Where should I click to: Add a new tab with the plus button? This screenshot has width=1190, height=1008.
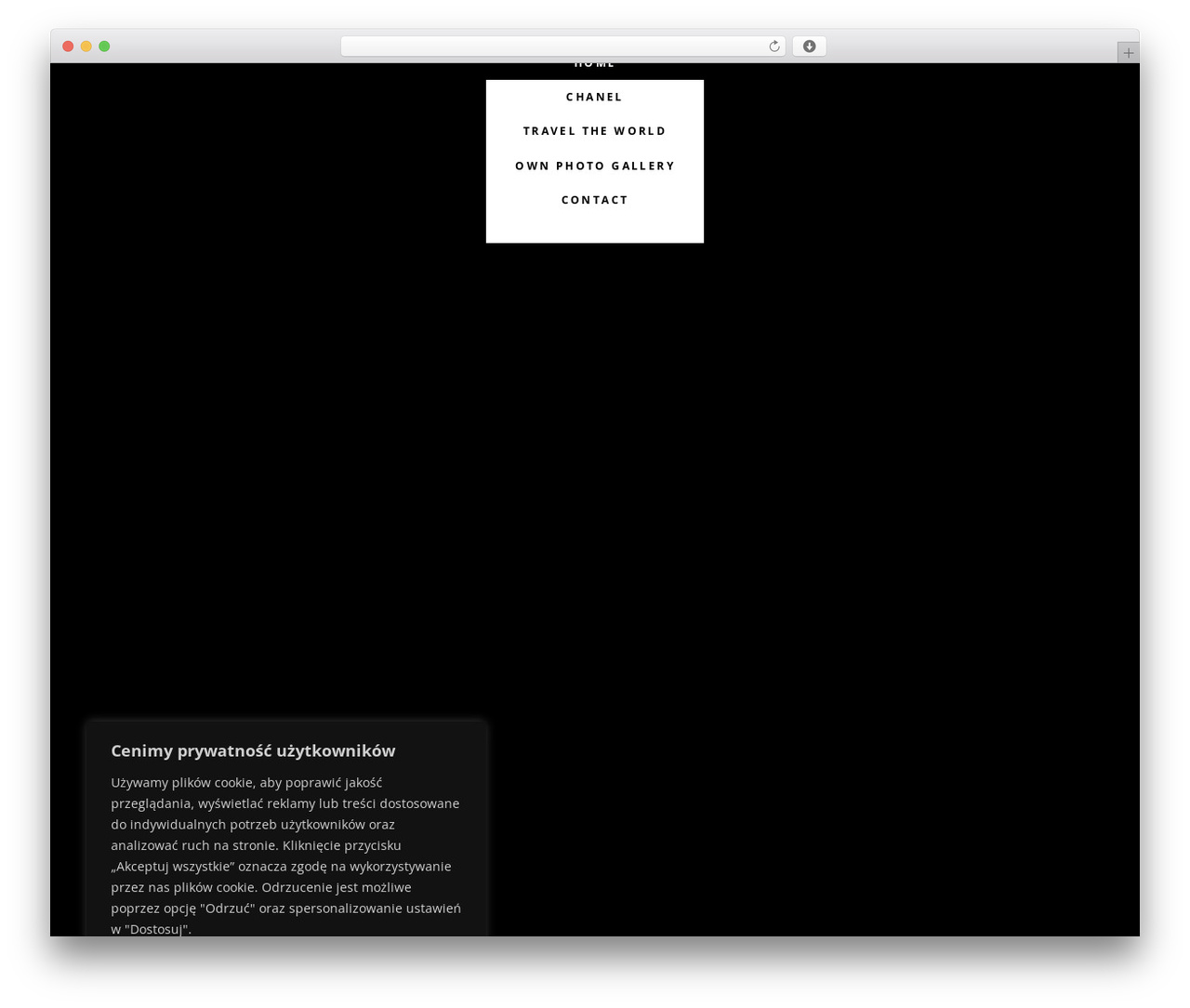(x=1128, y=53)
